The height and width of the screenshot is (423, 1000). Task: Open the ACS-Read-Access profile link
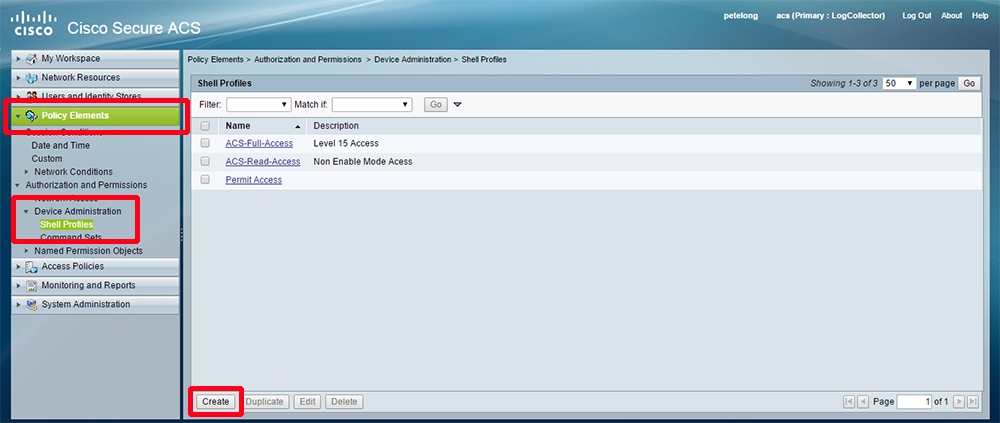tap(263, 161)
